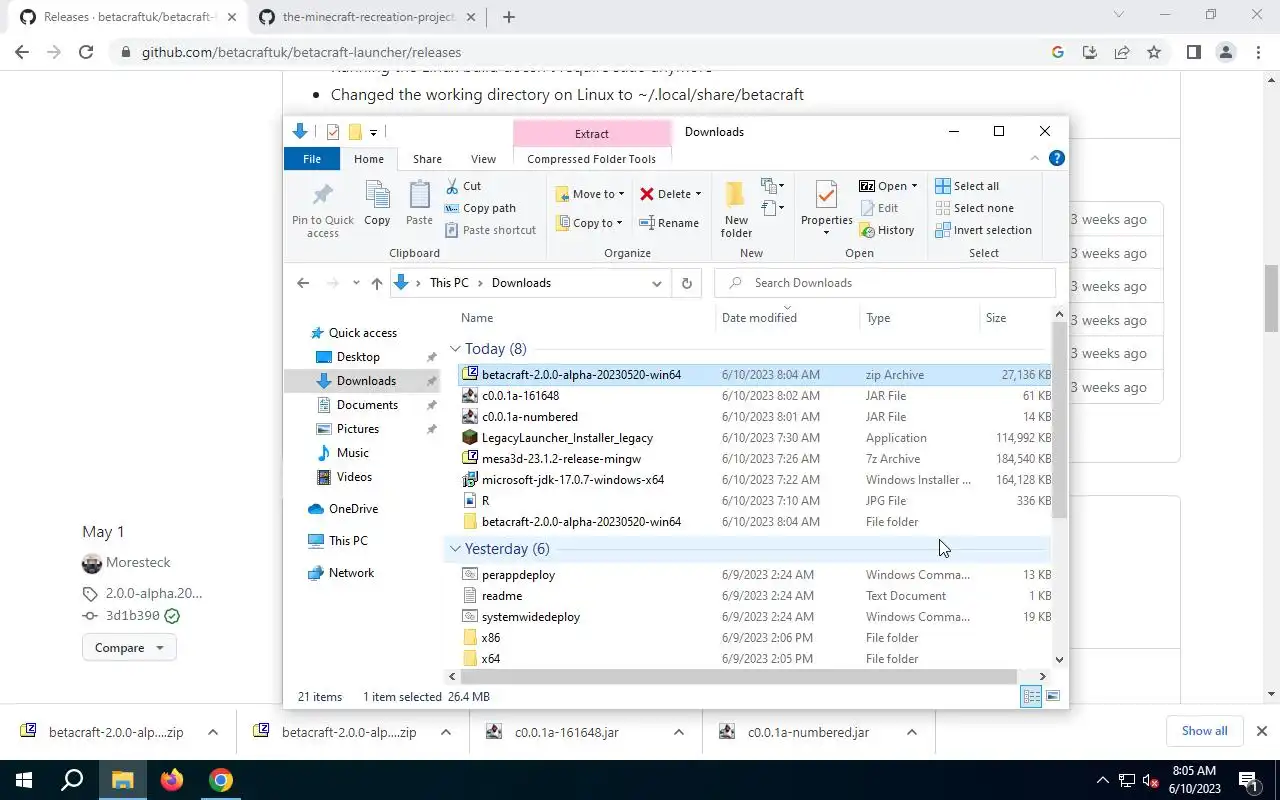Switch to Details view layout icon
The width and height of the screenshot is (1280, 800).
tap(1030, 697)
